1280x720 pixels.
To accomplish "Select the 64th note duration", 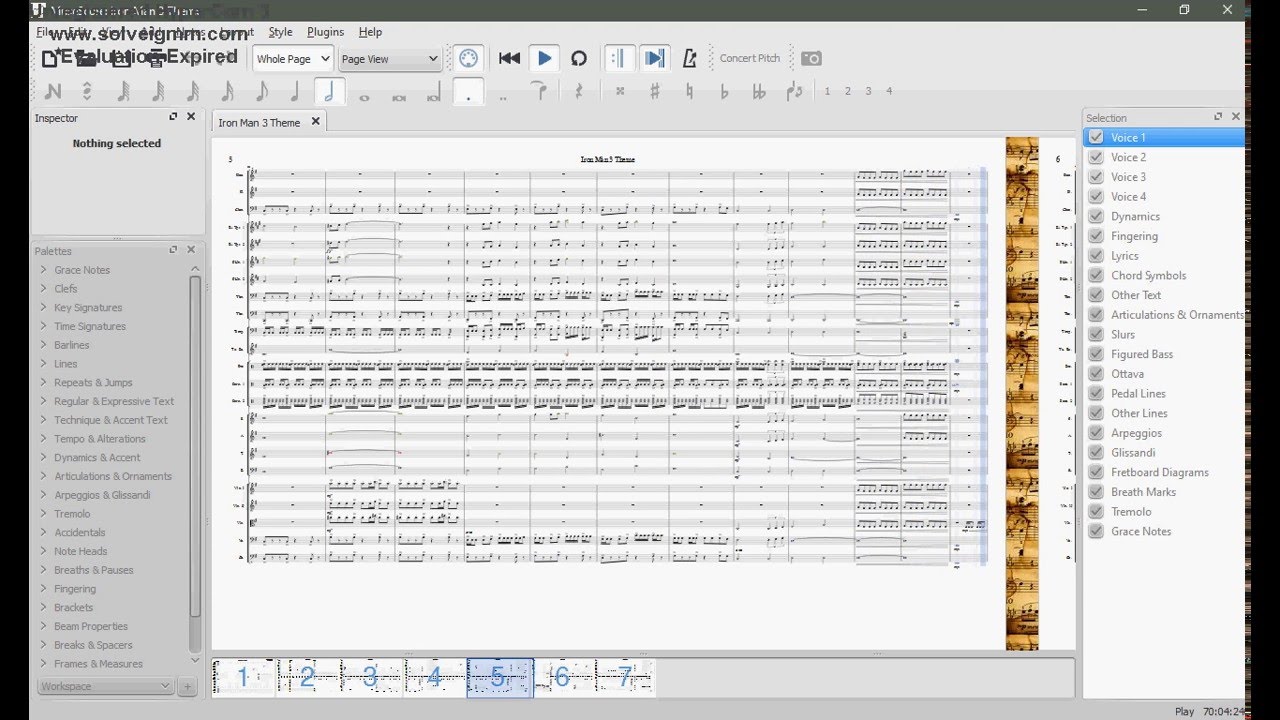I will (x=157, y=91).
